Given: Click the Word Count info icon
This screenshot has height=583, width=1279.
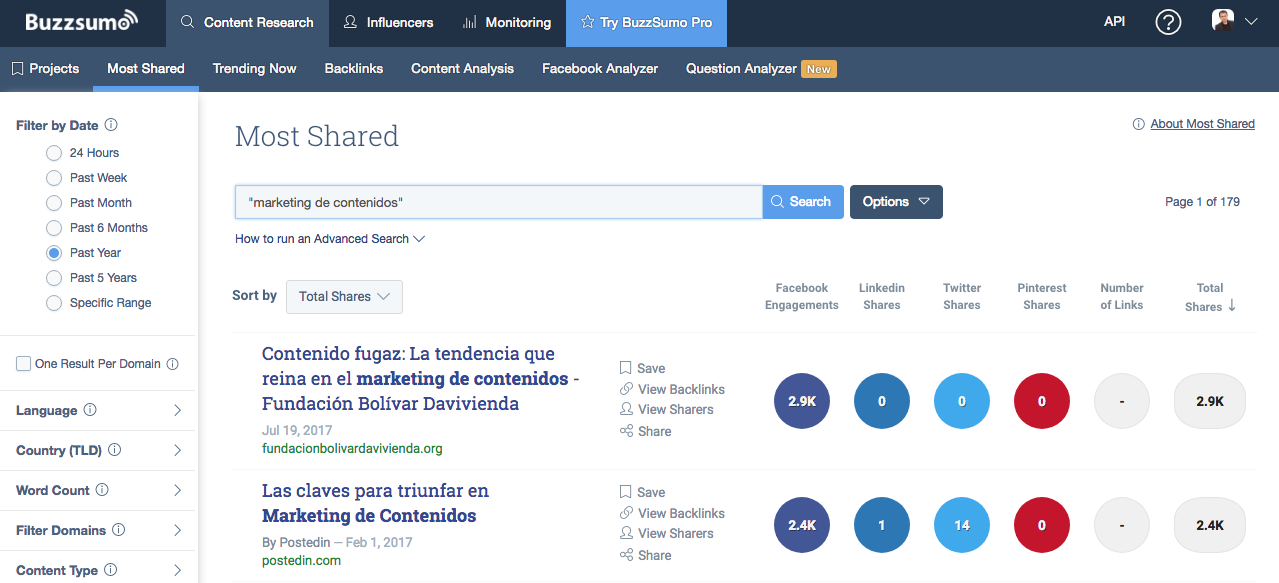Looking at the screenshot, I should tap(102, 490).
